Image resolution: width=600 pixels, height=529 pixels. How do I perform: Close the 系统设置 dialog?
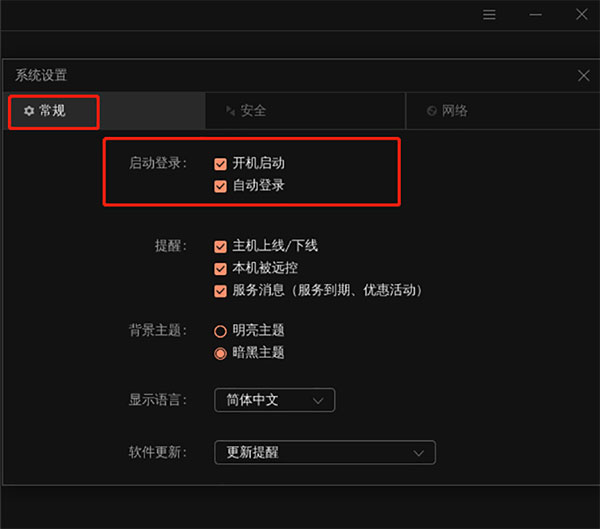point(584,75)
